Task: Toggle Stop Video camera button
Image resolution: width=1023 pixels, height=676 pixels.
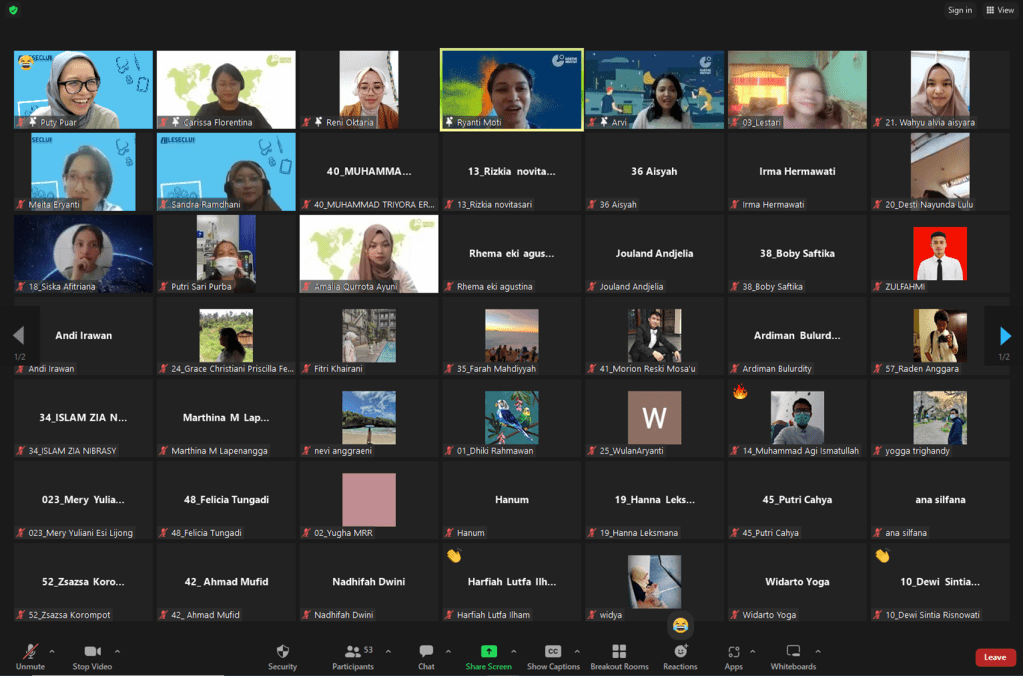Action: pyautogui.click(x=92, y=652)
